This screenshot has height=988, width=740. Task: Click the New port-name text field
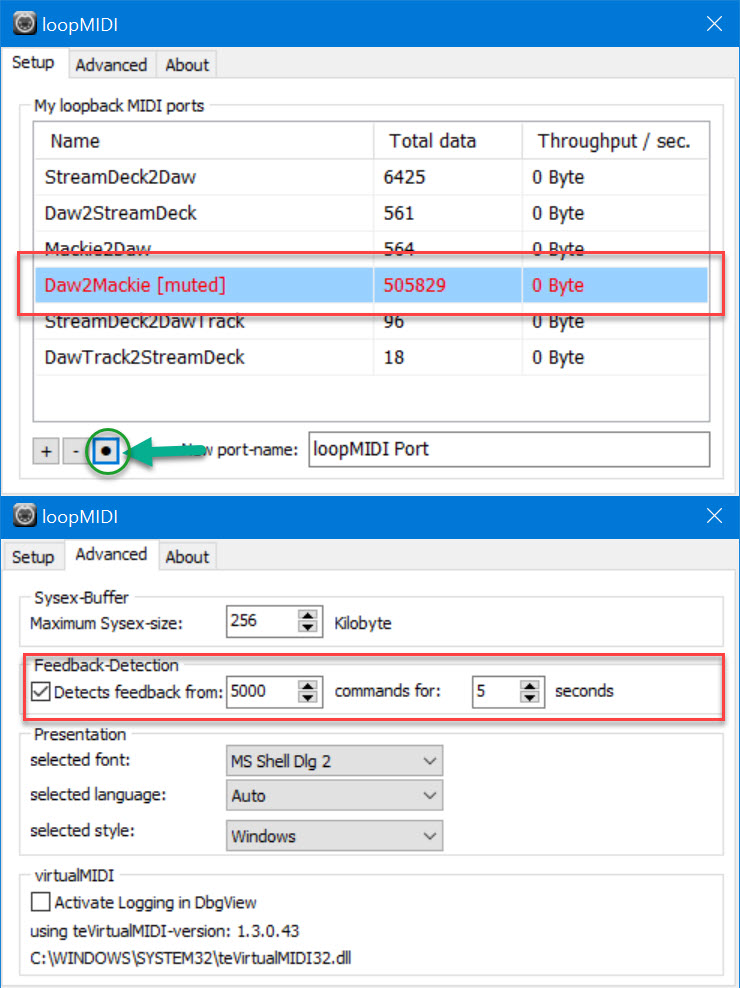(x=509, y=450)
